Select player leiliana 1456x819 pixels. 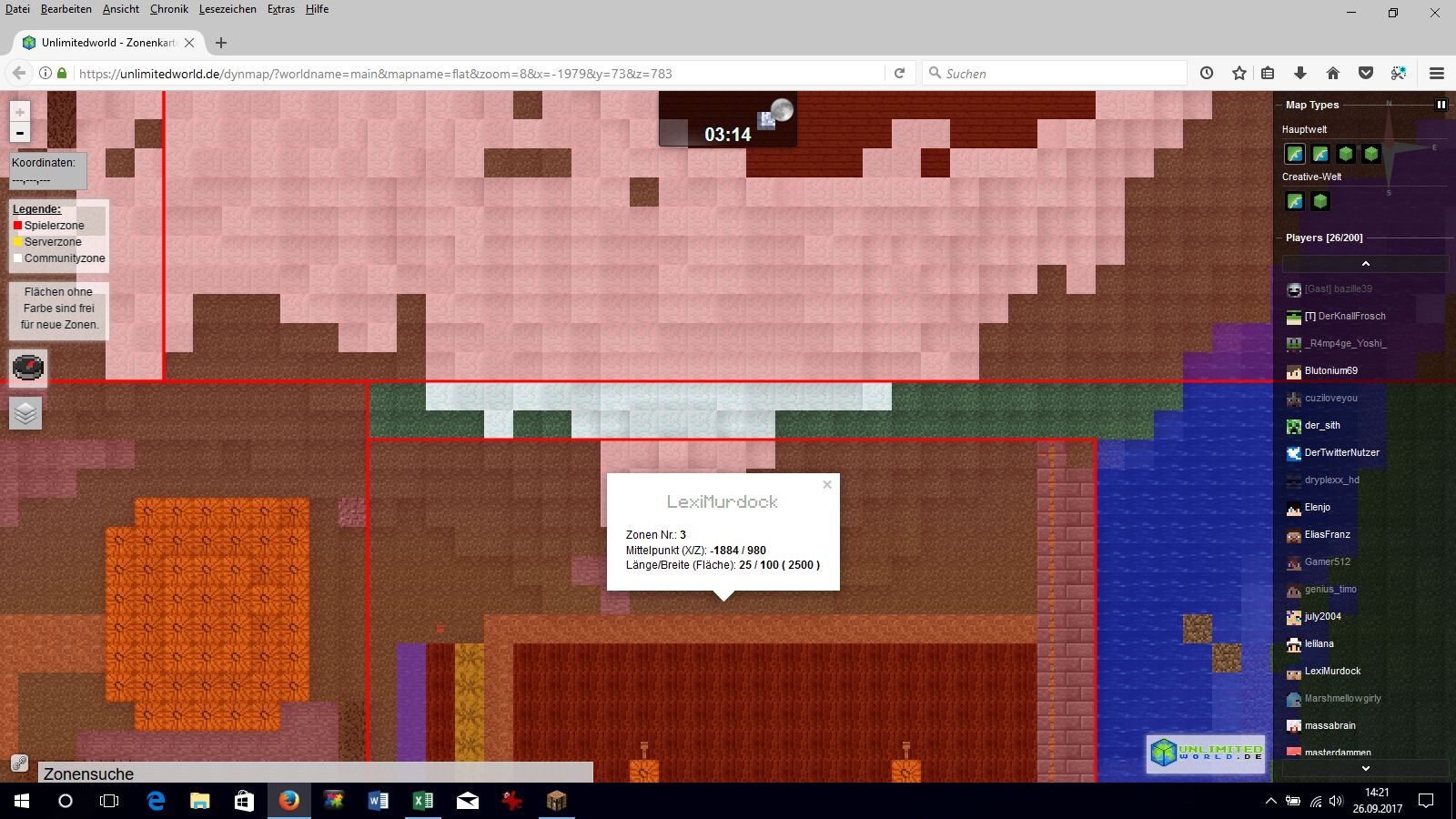click(1319, 643)
